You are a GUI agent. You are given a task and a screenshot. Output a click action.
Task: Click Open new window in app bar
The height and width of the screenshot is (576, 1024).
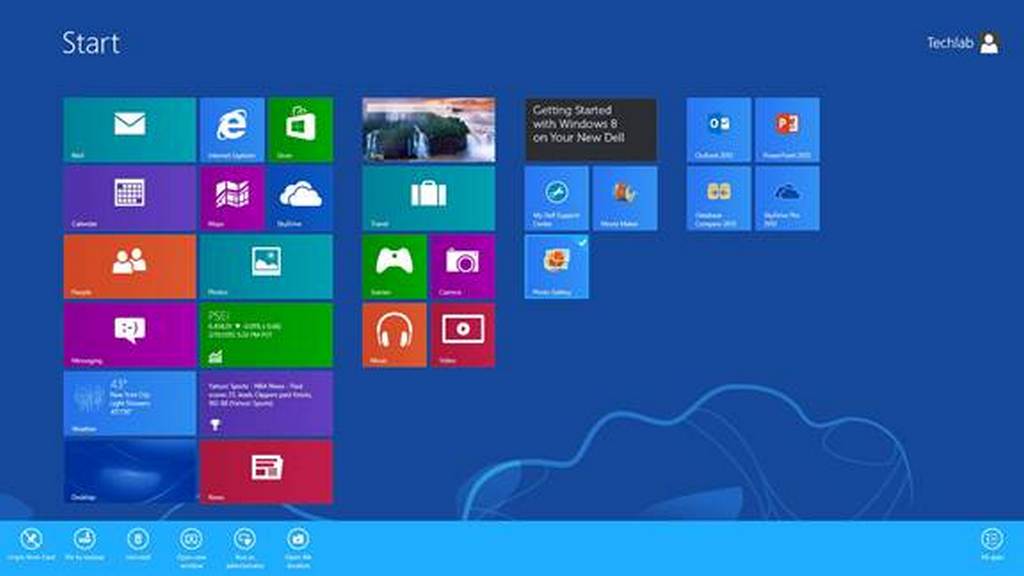pyautogui.click(x=191, y=547)
